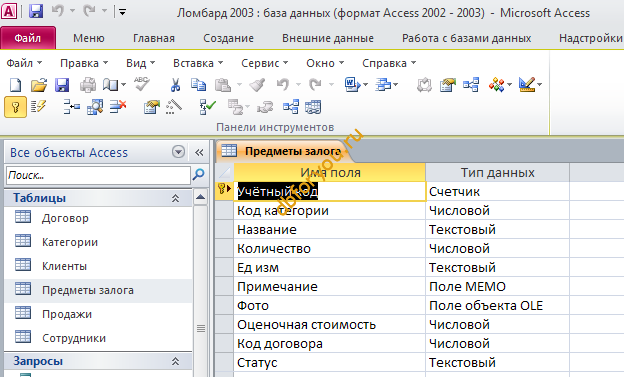Switch to the Создание ribbon tab
Image resolution: width=624 pixels, height=377 pixels.
click(228, 38)
